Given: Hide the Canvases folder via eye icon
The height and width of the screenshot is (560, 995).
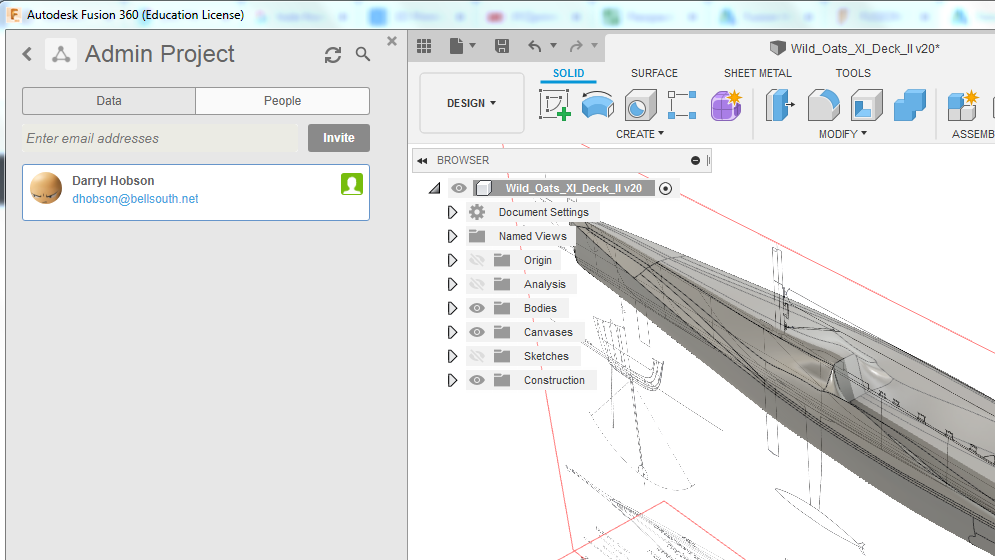Looking at the screenshot, I should pos(477,332).
